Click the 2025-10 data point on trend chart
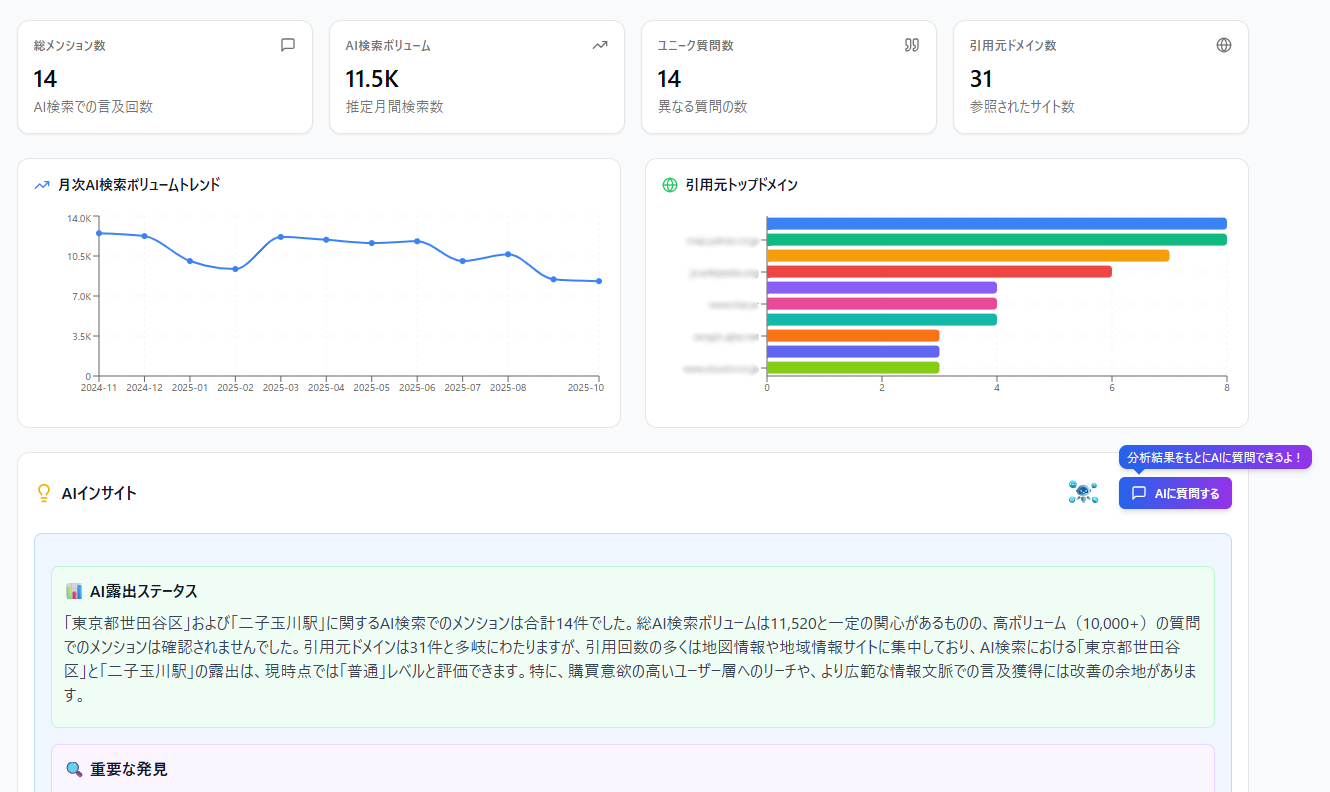1330x792 pixels. 599,281
